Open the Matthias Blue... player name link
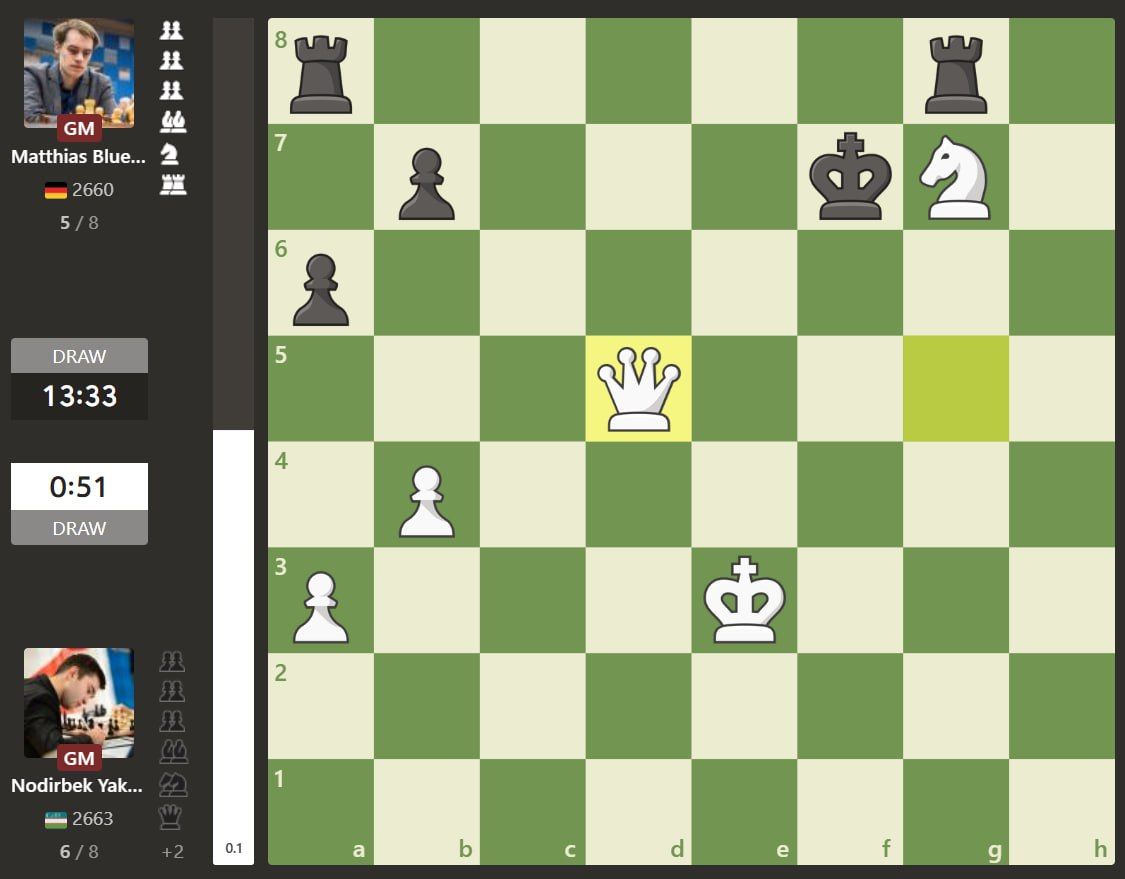Image resolution: width=1125 pixels, height=879 pixels. 78,157
